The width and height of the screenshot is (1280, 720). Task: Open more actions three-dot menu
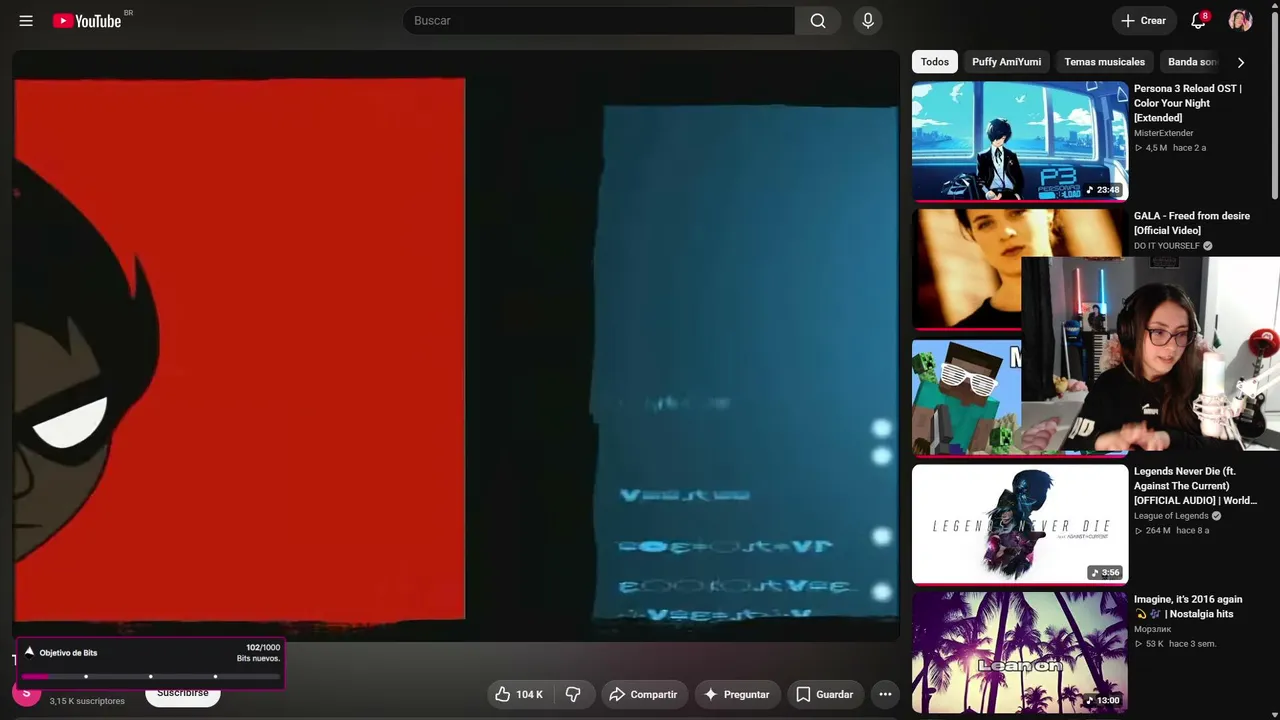tap(885, 694)
